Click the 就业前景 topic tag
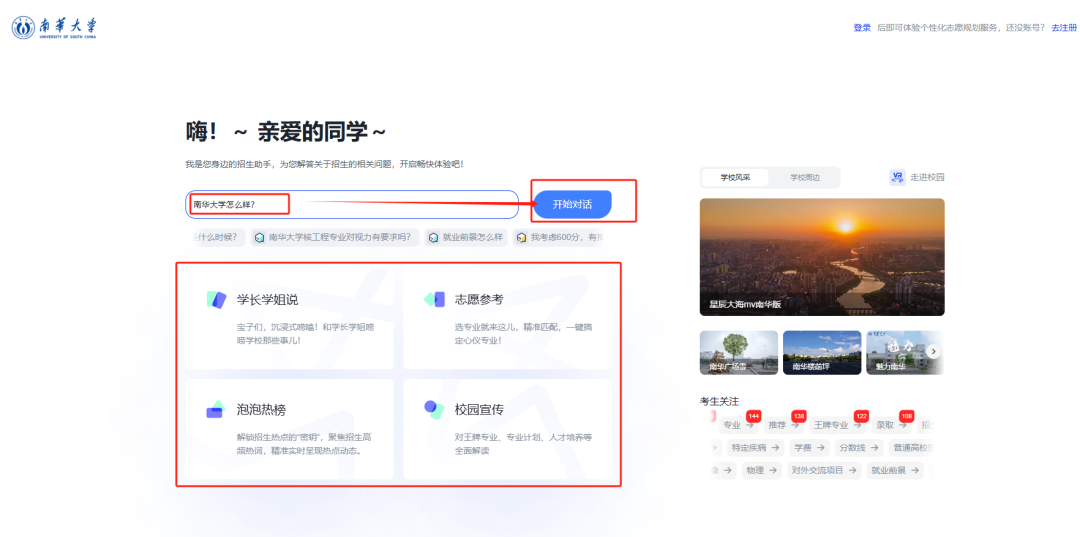Screen dimensions: 1080x537 [x=895, y=470]
